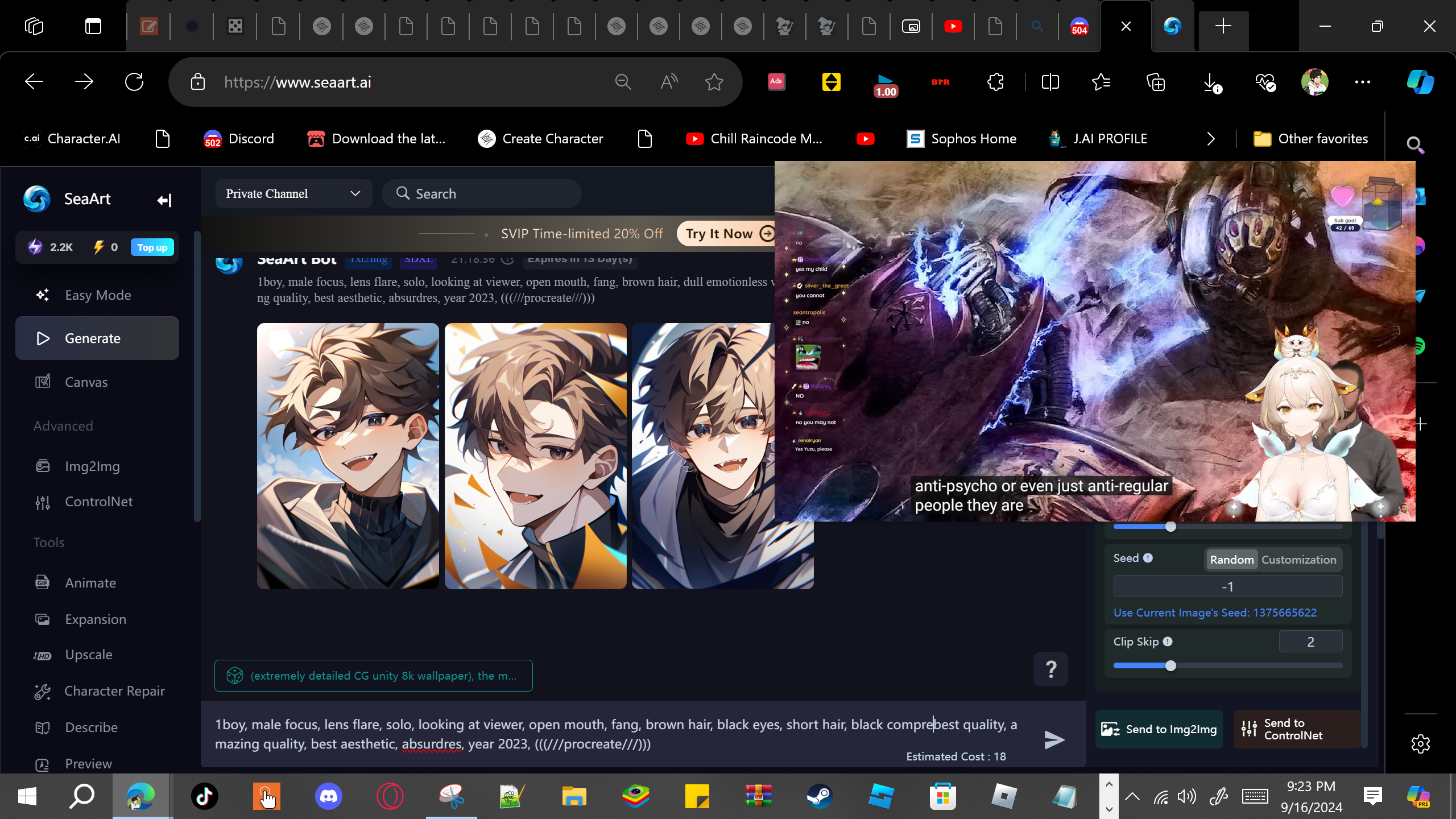Click the suggested prompt chip with dice icon
1456x819 pixels.
coord(373,676)
